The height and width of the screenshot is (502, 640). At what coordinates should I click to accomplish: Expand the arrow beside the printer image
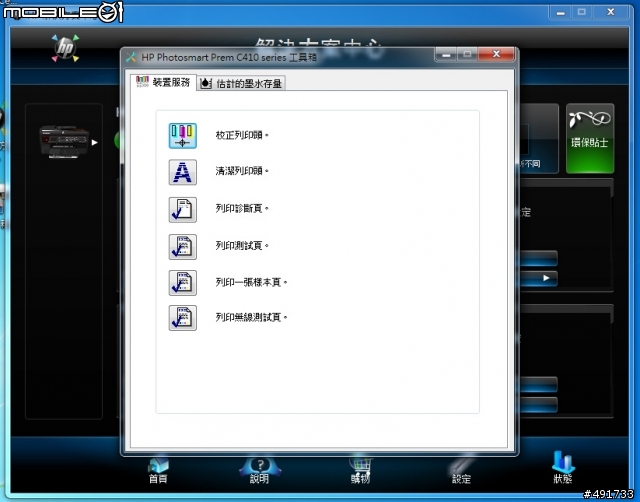tap(95, 142)
